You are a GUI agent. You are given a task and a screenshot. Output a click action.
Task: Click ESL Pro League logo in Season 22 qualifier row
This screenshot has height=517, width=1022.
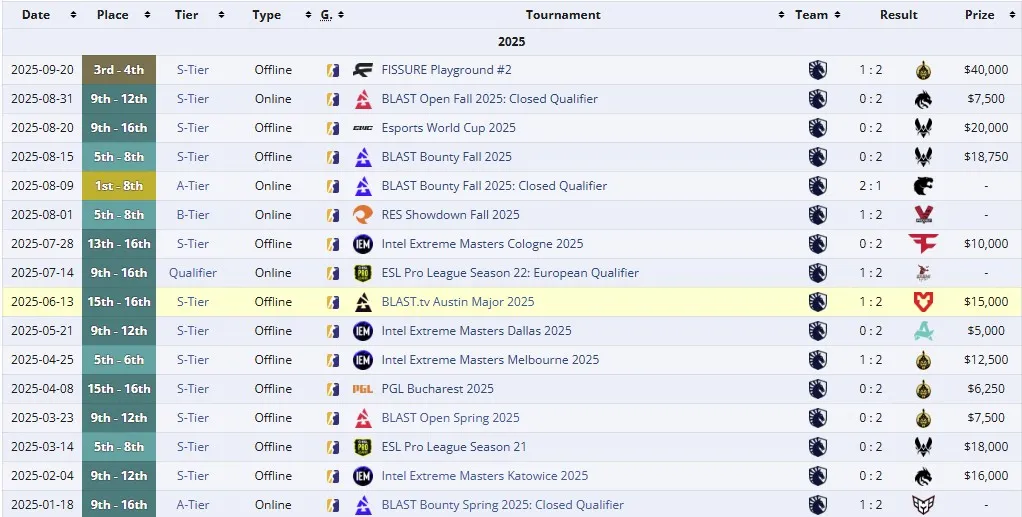click(x=363, y=273)
